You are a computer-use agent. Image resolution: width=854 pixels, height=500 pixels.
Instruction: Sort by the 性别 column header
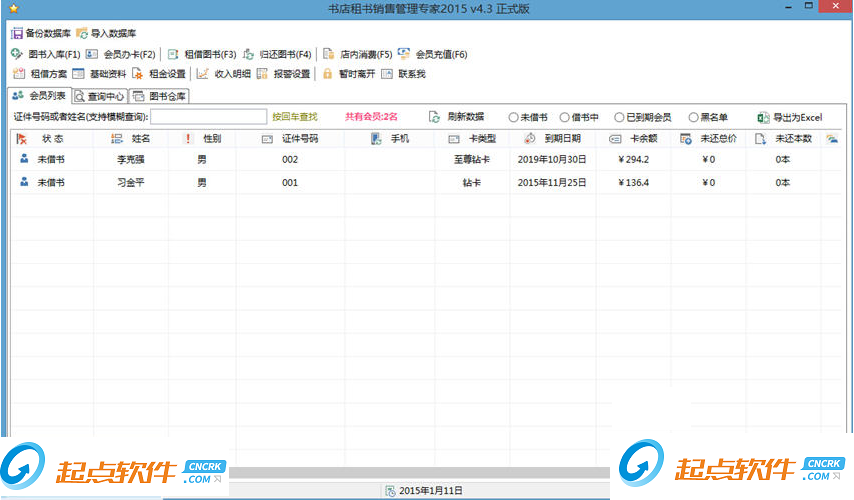(202, 139)
